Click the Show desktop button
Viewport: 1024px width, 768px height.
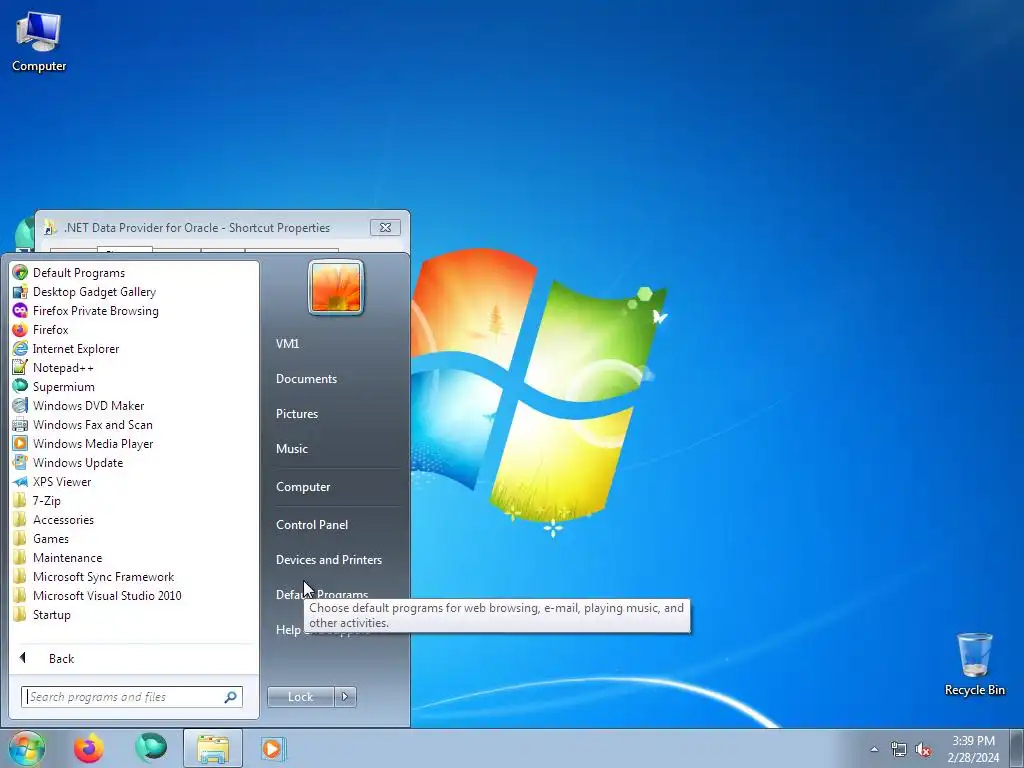click(1017, 748)
